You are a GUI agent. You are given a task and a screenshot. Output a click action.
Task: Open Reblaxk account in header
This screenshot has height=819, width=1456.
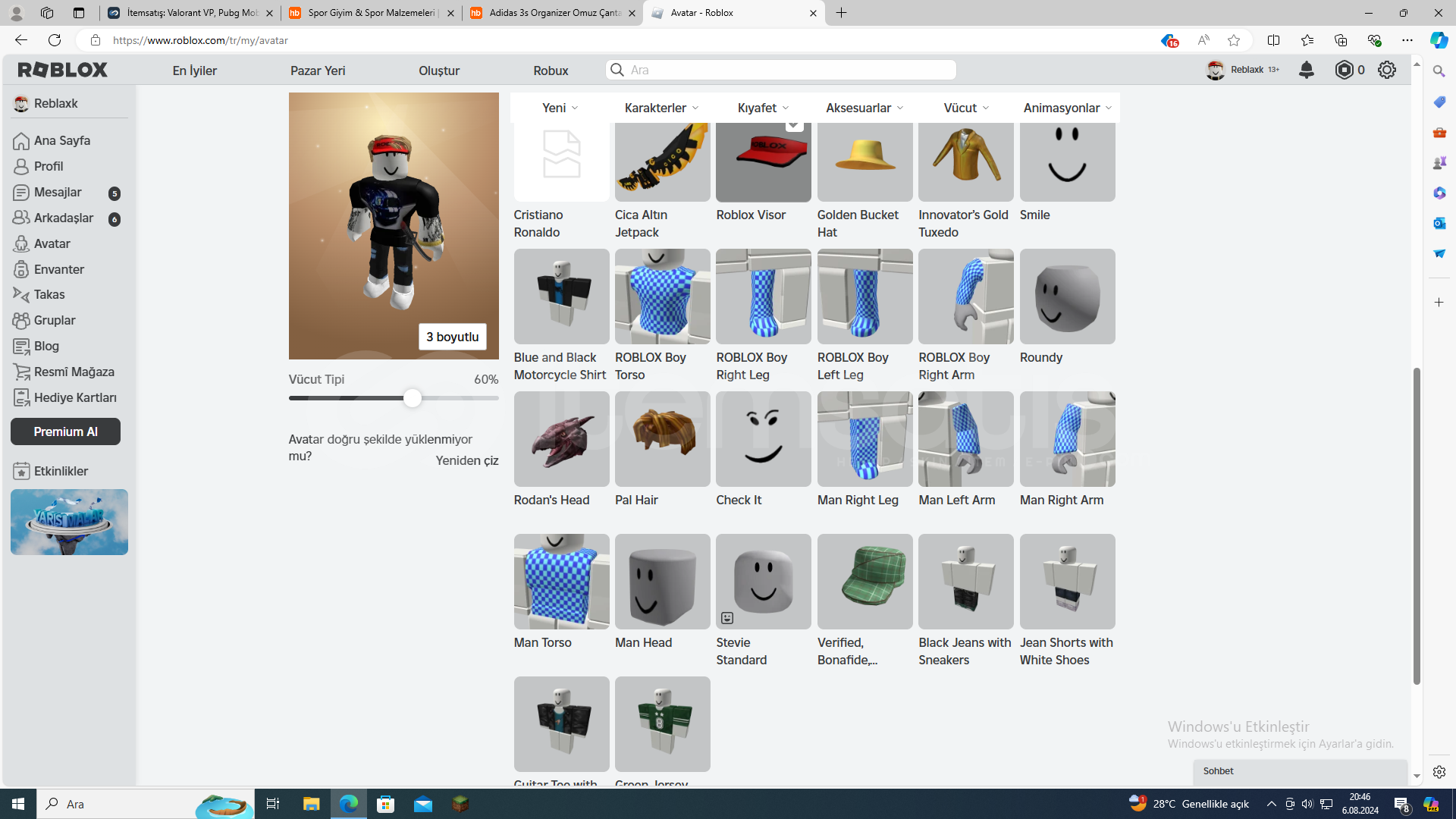(x=1242, y=70)
